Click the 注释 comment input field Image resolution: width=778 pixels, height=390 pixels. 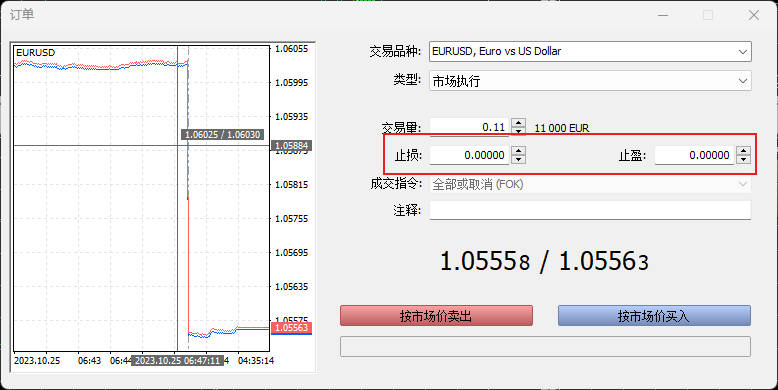coord(590,210)
